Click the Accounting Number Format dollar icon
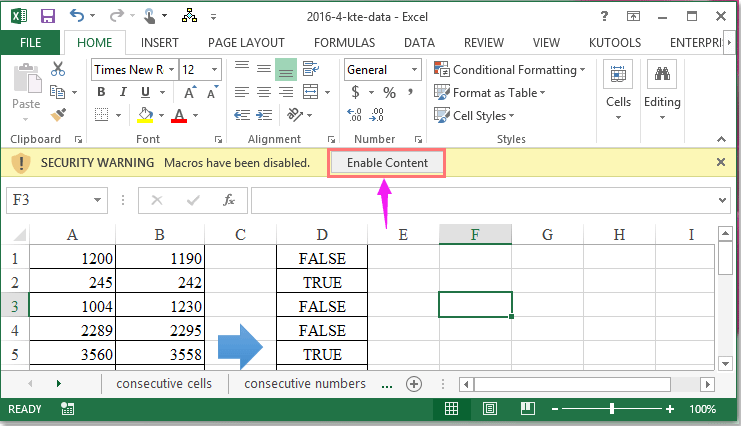The height and width of the screenshot is (426, 741). coord(356,92)
